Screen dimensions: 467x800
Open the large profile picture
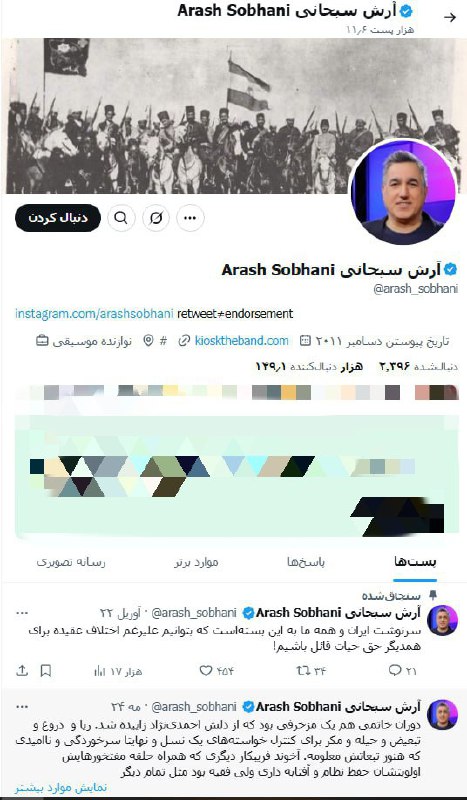coord(403,191)
